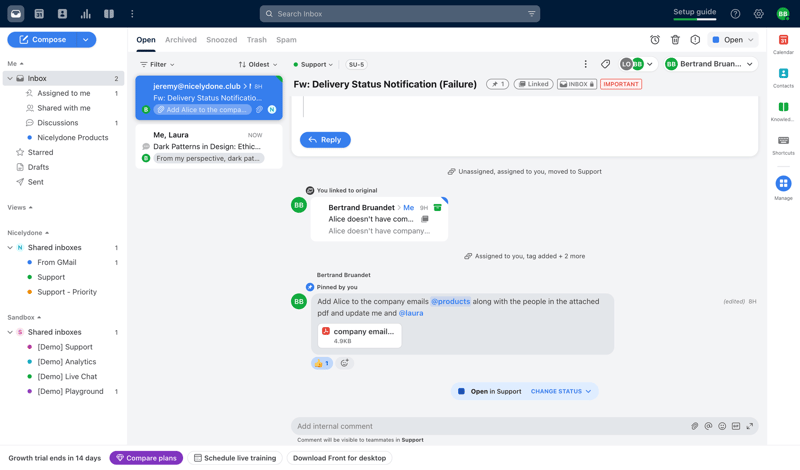The width and height of the screenshot is (800, 470).
Task: Open the Oldest sort dropdown
Action: click(x=258, y=64)
